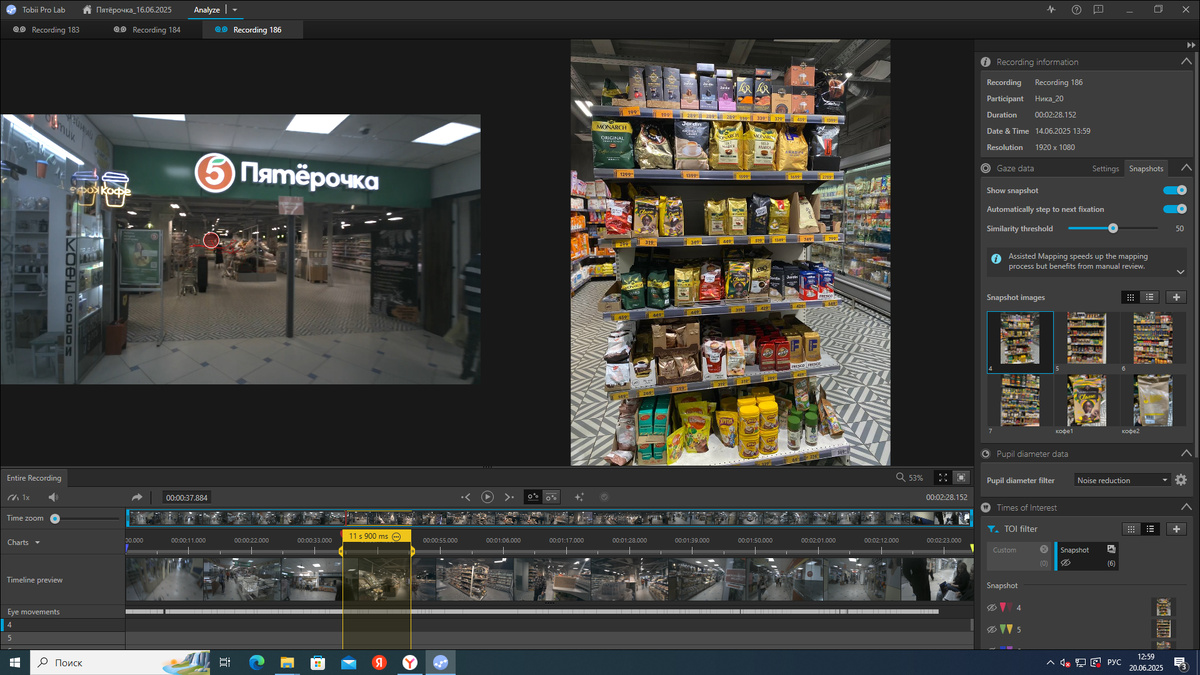Open the zoom 53% magnifier control

(x=909, y=478)
